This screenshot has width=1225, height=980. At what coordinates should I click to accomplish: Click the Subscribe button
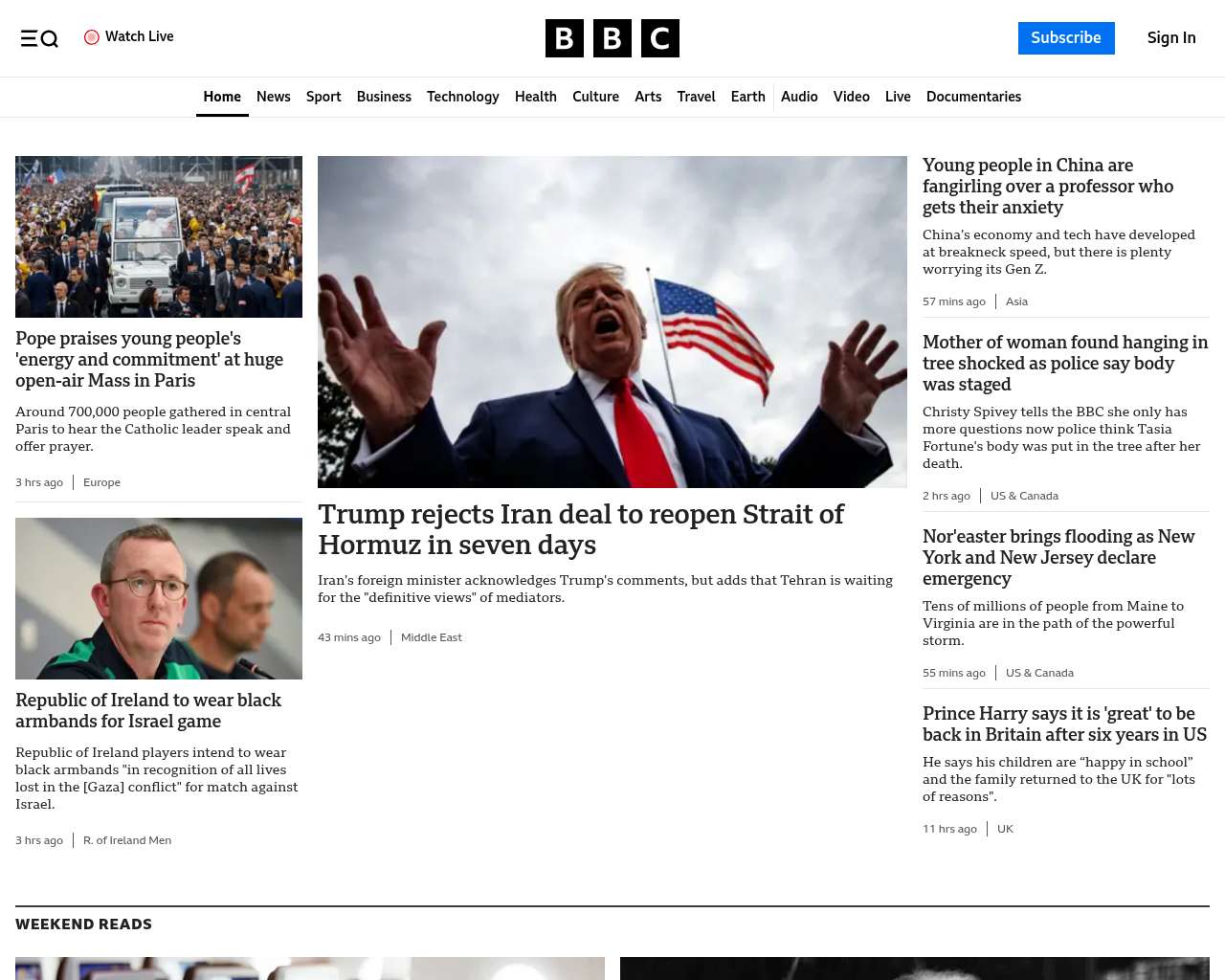click(1066, 38)
